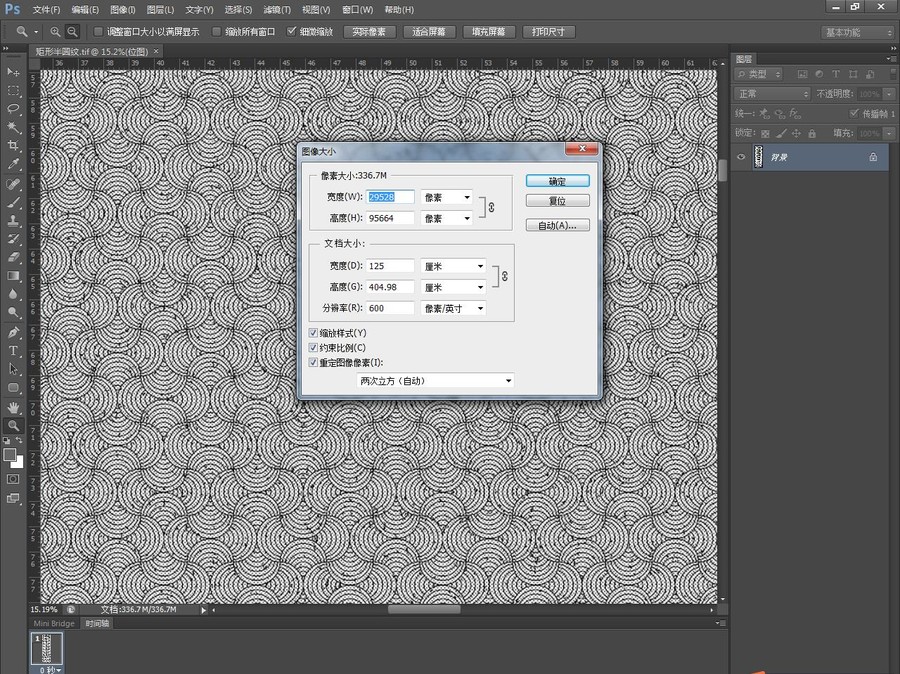Select the Path Selection tool
Viewport: 900px width, 674px height.
13,369
